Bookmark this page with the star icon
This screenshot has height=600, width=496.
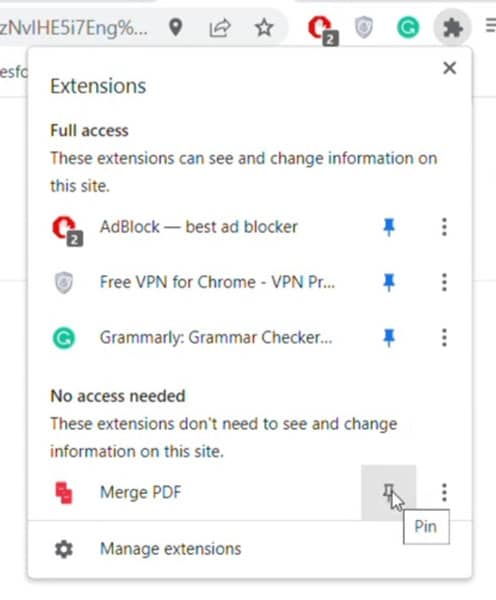point(264,28)
